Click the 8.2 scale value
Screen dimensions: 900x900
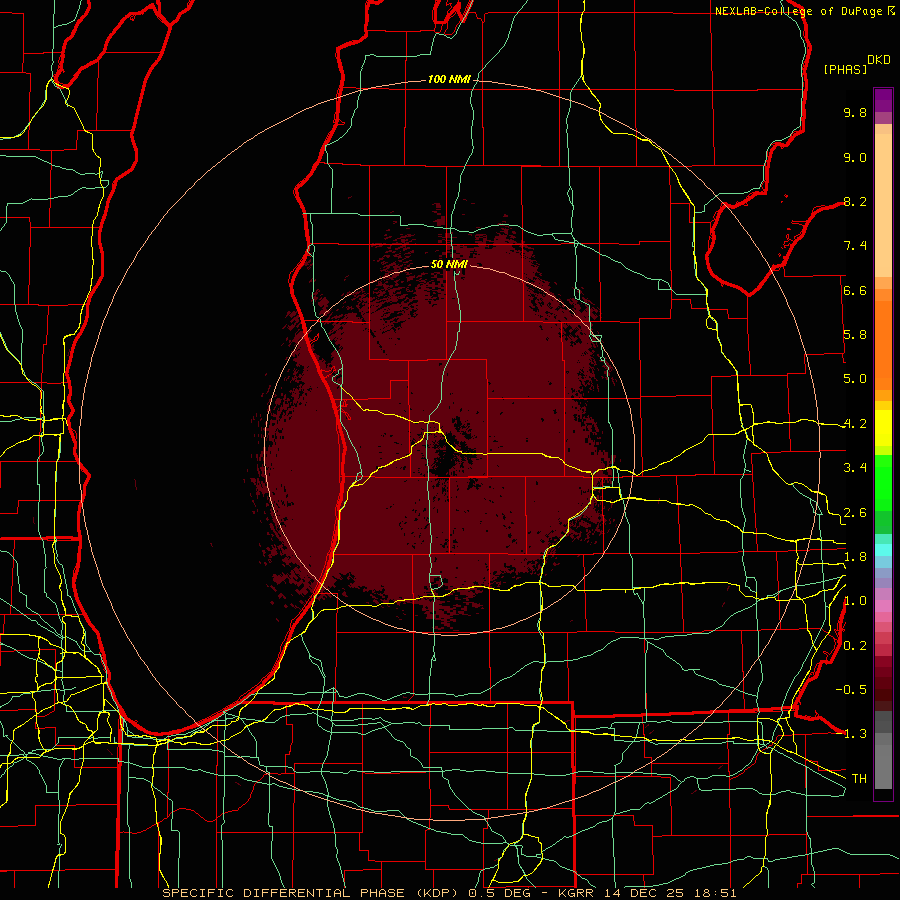[x=855, y=201]
